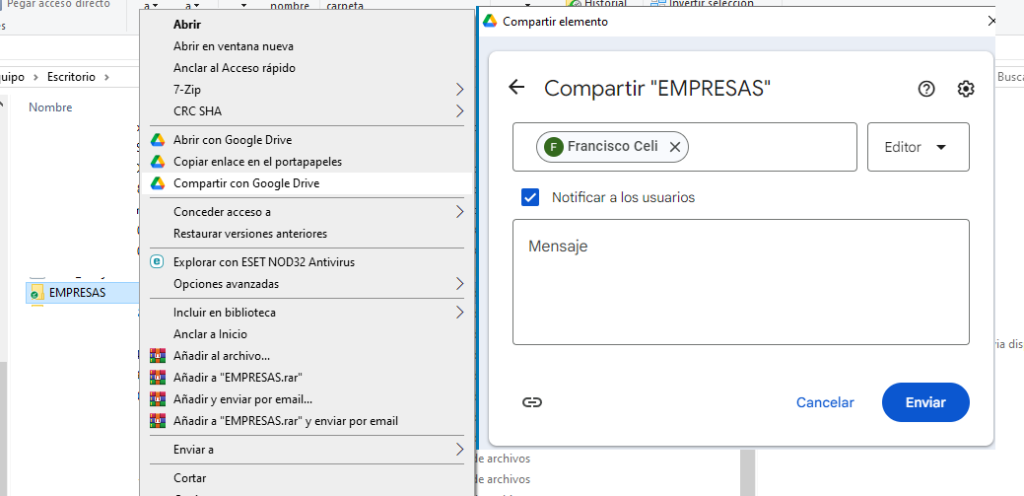The width and height of the screenshot is (1024, 496).
Task: Click Cancelar in share dialog
Action: click(x=825, y=402)
